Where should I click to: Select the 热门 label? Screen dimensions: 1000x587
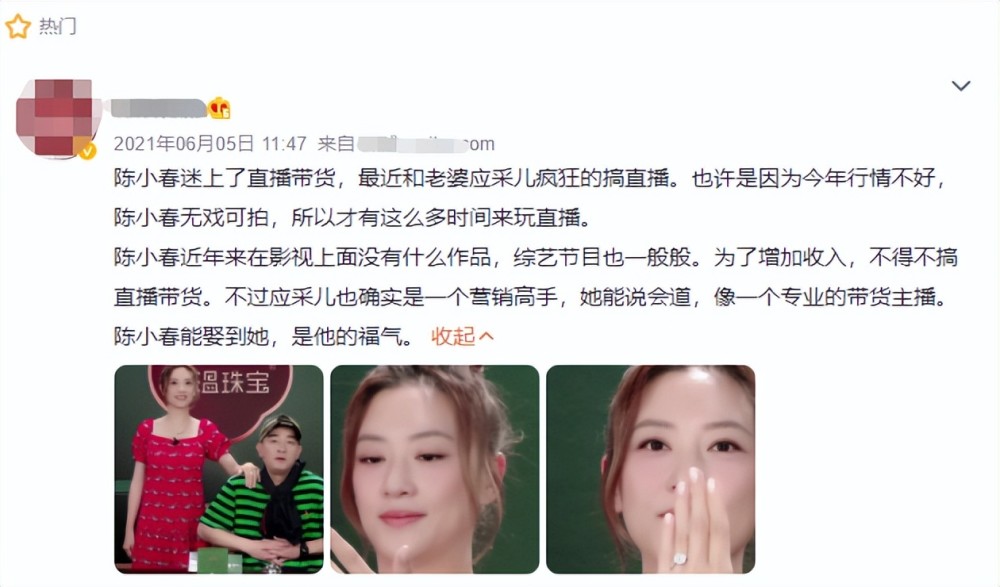tap(57, 26)
